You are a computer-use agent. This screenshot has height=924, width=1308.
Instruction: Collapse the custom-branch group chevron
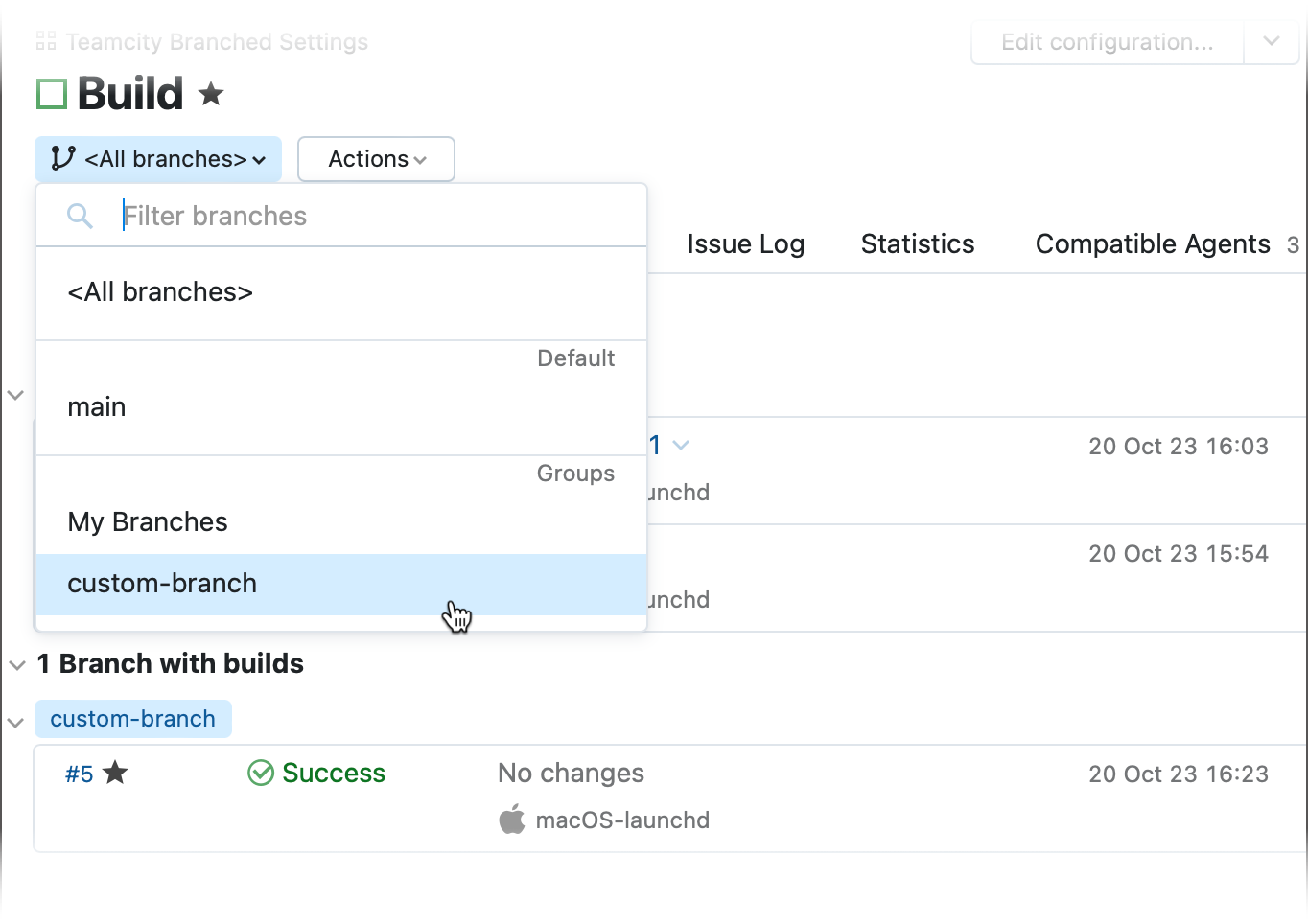pyautogui.click(x=16, y=722)
